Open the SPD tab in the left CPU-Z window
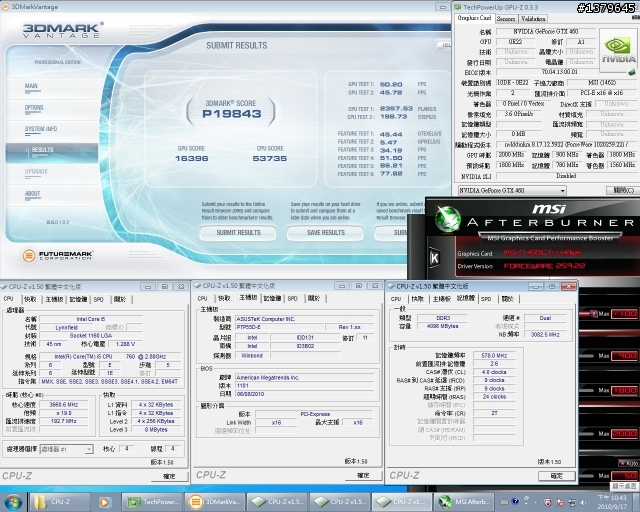This screenshot has width=640, height=512. point(98,299)
